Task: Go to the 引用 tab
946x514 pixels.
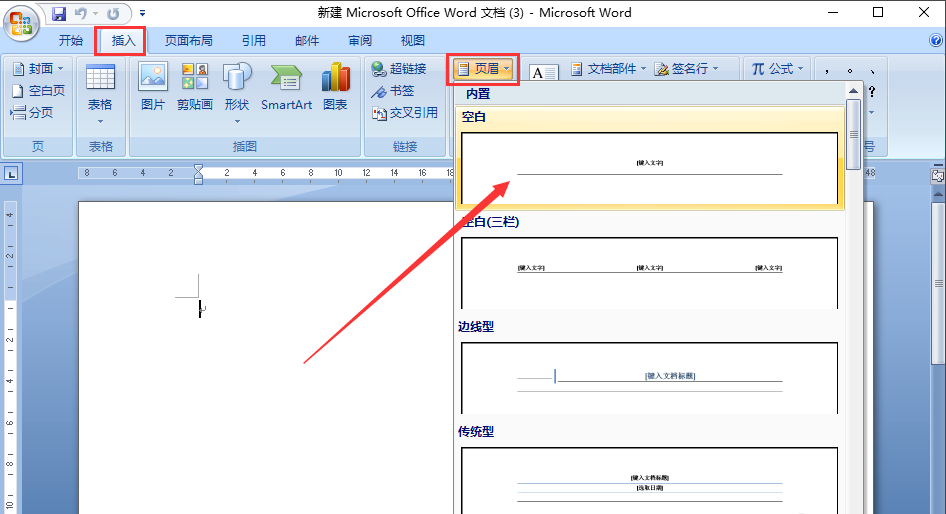Action: pyautogui.click(x=253, y=40)
